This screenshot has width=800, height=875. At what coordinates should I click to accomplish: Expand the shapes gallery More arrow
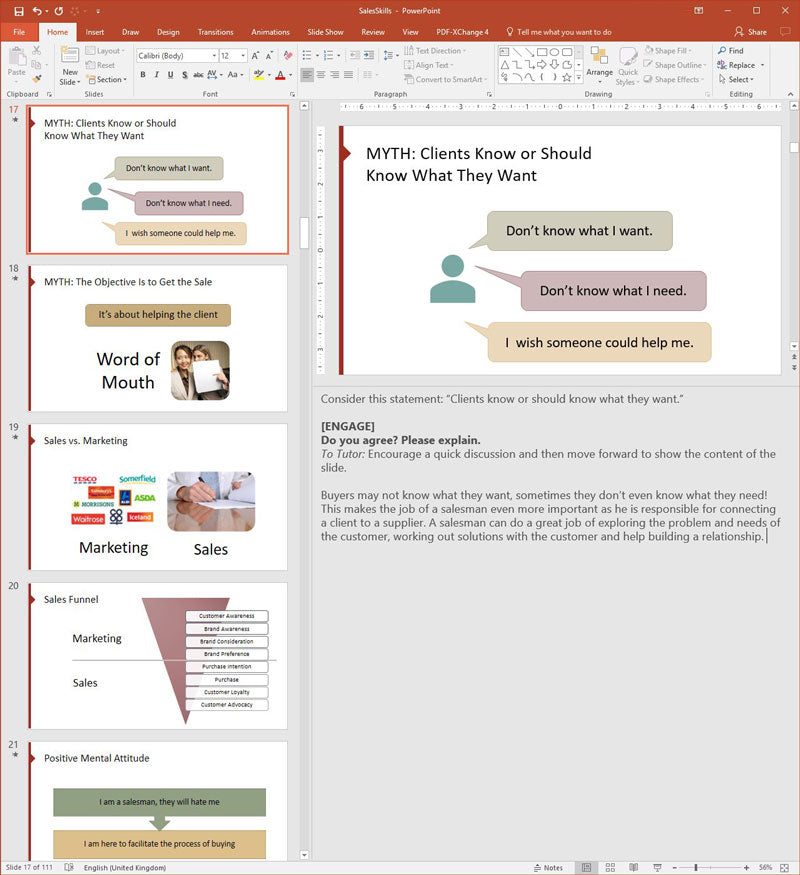(579, 78)
